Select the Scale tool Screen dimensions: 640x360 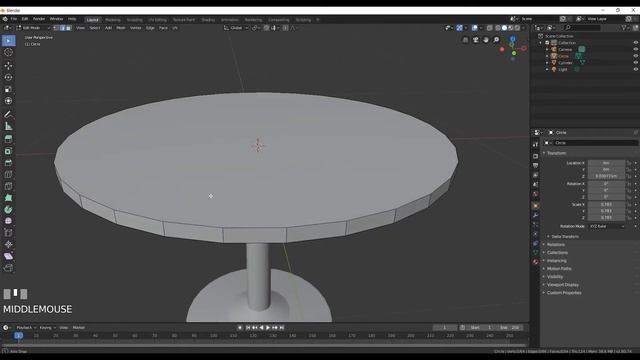click(9, 89)
